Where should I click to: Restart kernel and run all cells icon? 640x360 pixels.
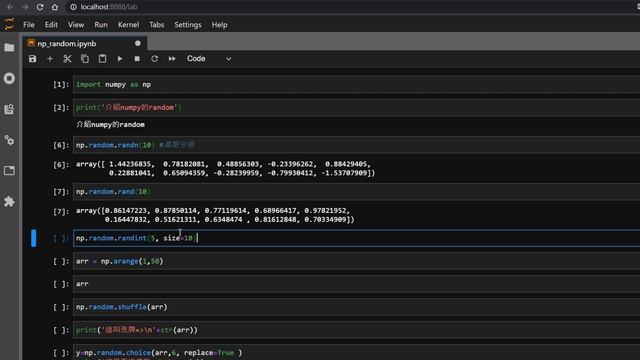172,59
